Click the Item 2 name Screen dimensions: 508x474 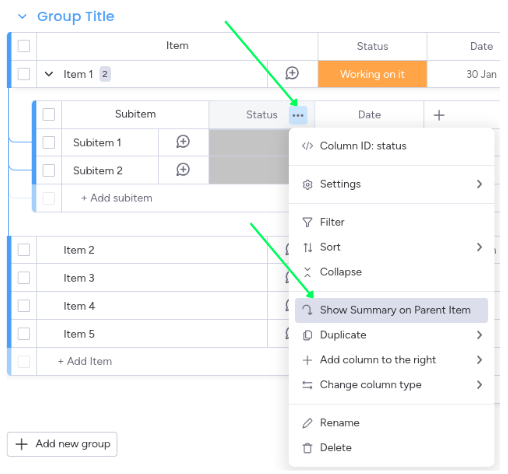tap(79, 250)
